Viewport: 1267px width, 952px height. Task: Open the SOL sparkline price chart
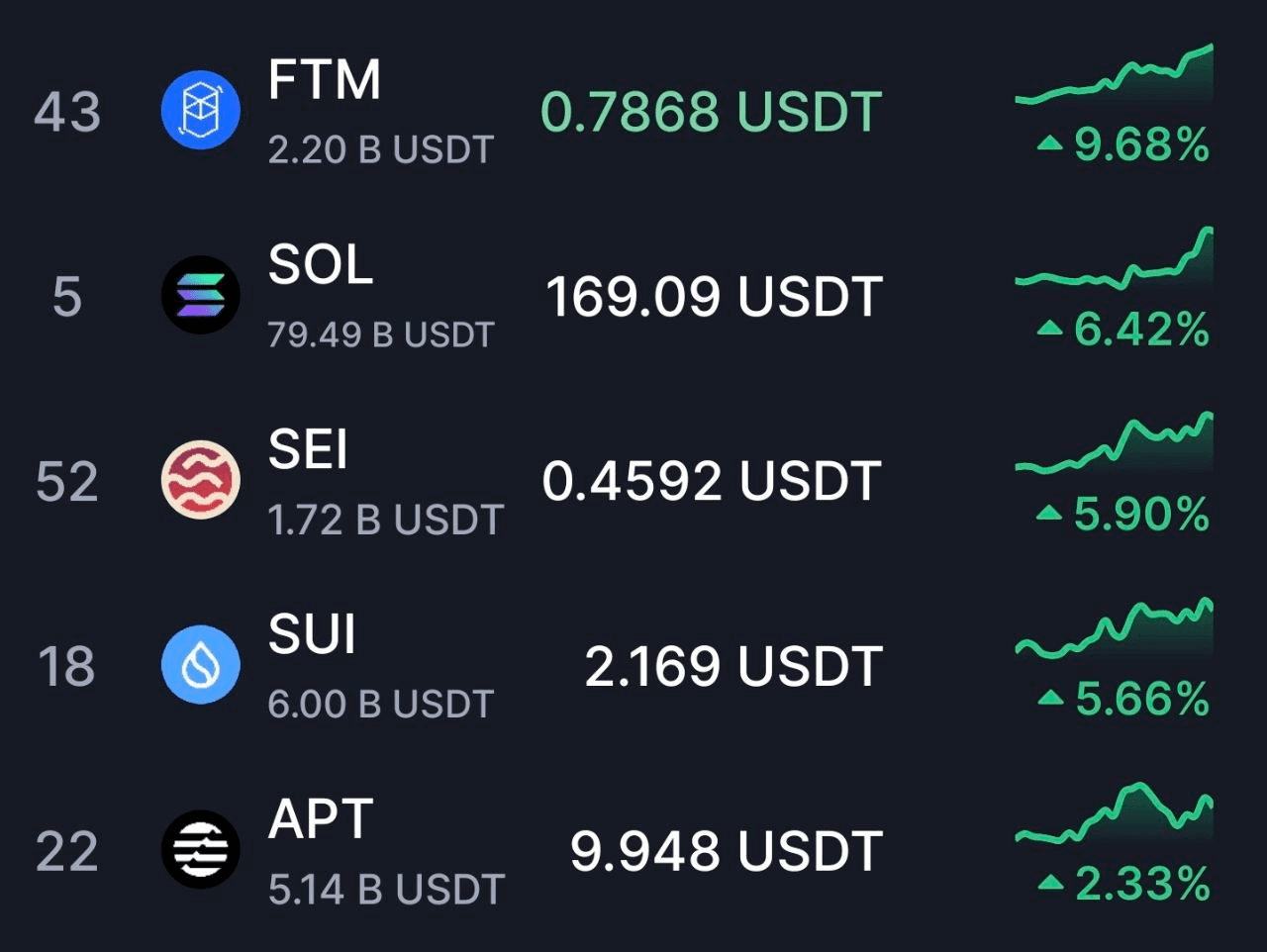pos(1115,258)
